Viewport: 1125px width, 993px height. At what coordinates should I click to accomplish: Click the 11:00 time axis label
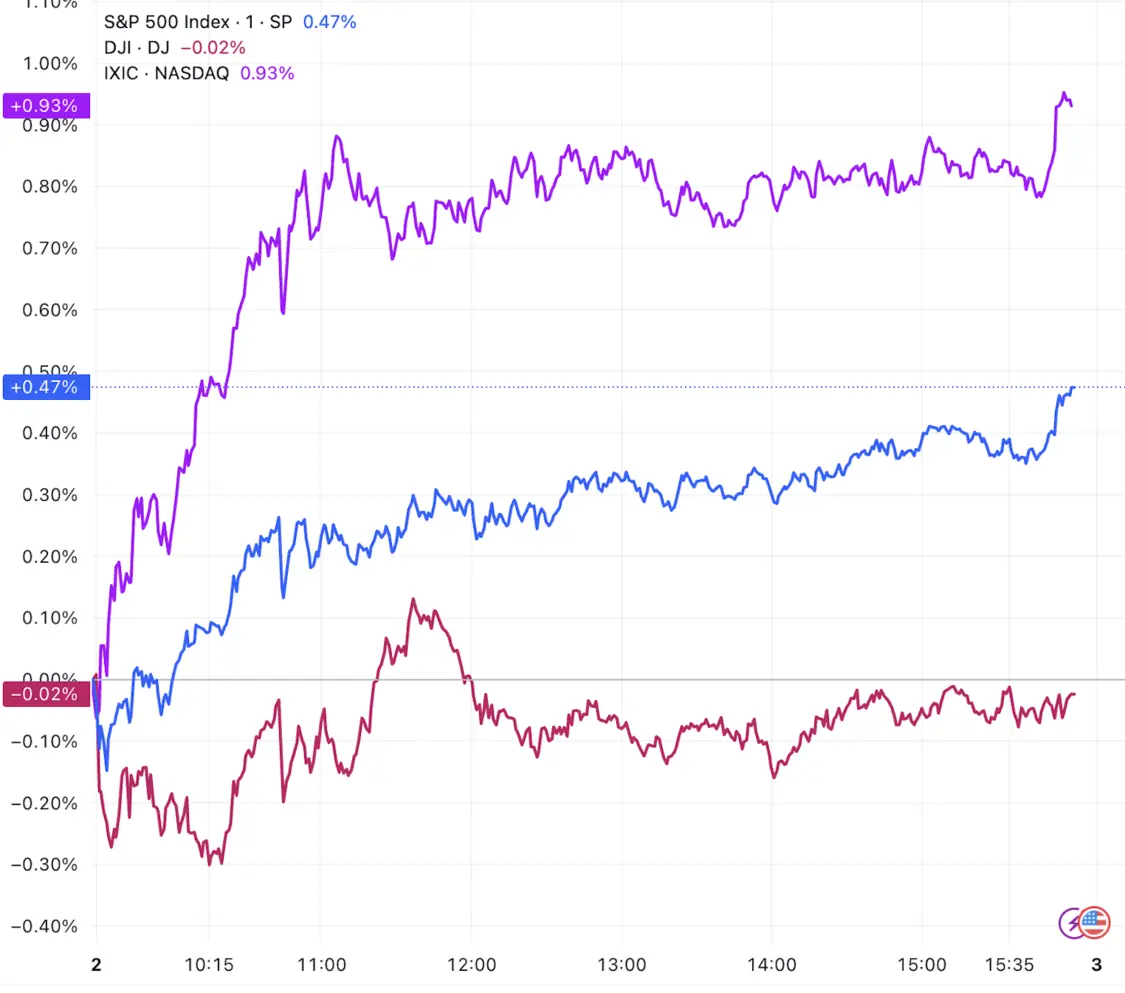[322, 966]
